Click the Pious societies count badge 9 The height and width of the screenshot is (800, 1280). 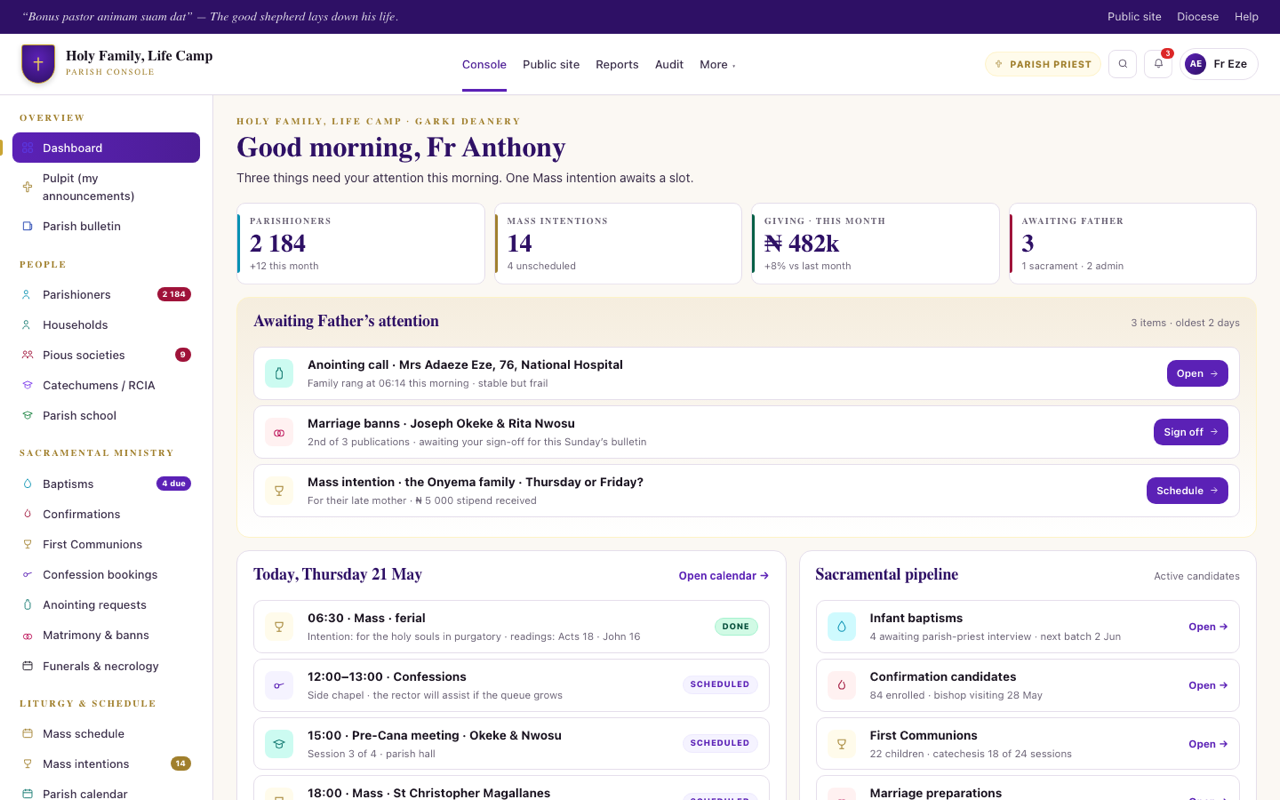tap(183, 355)
